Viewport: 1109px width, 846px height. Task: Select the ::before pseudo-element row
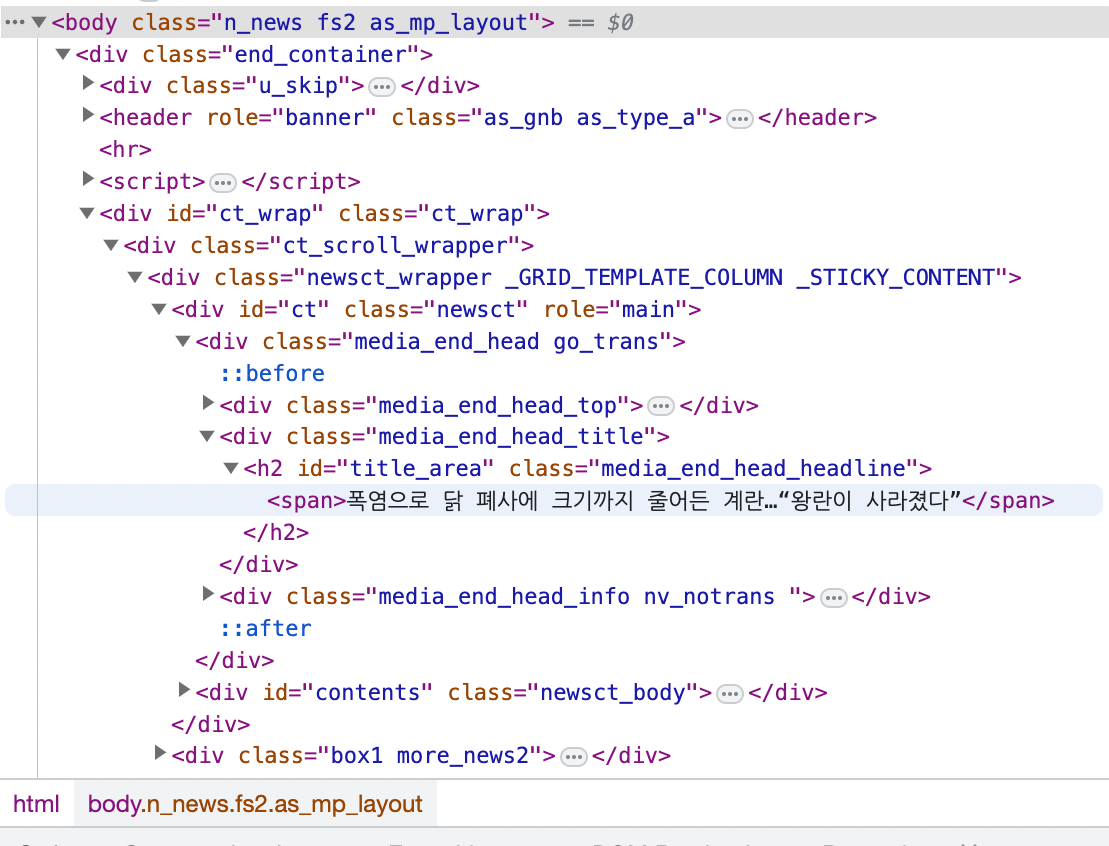pos(272,373)
